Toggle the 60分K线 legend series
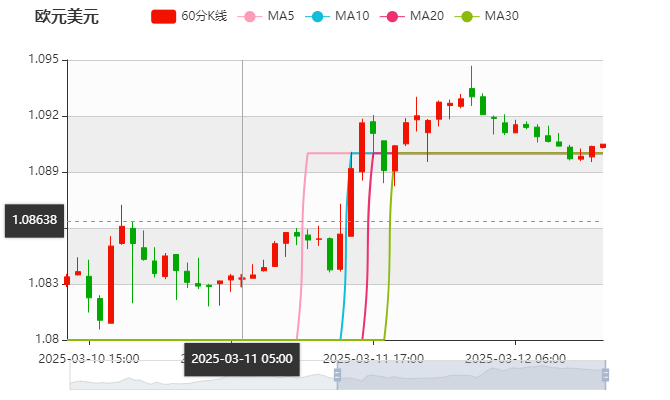 pyautogui.click(x=189, y=16)
